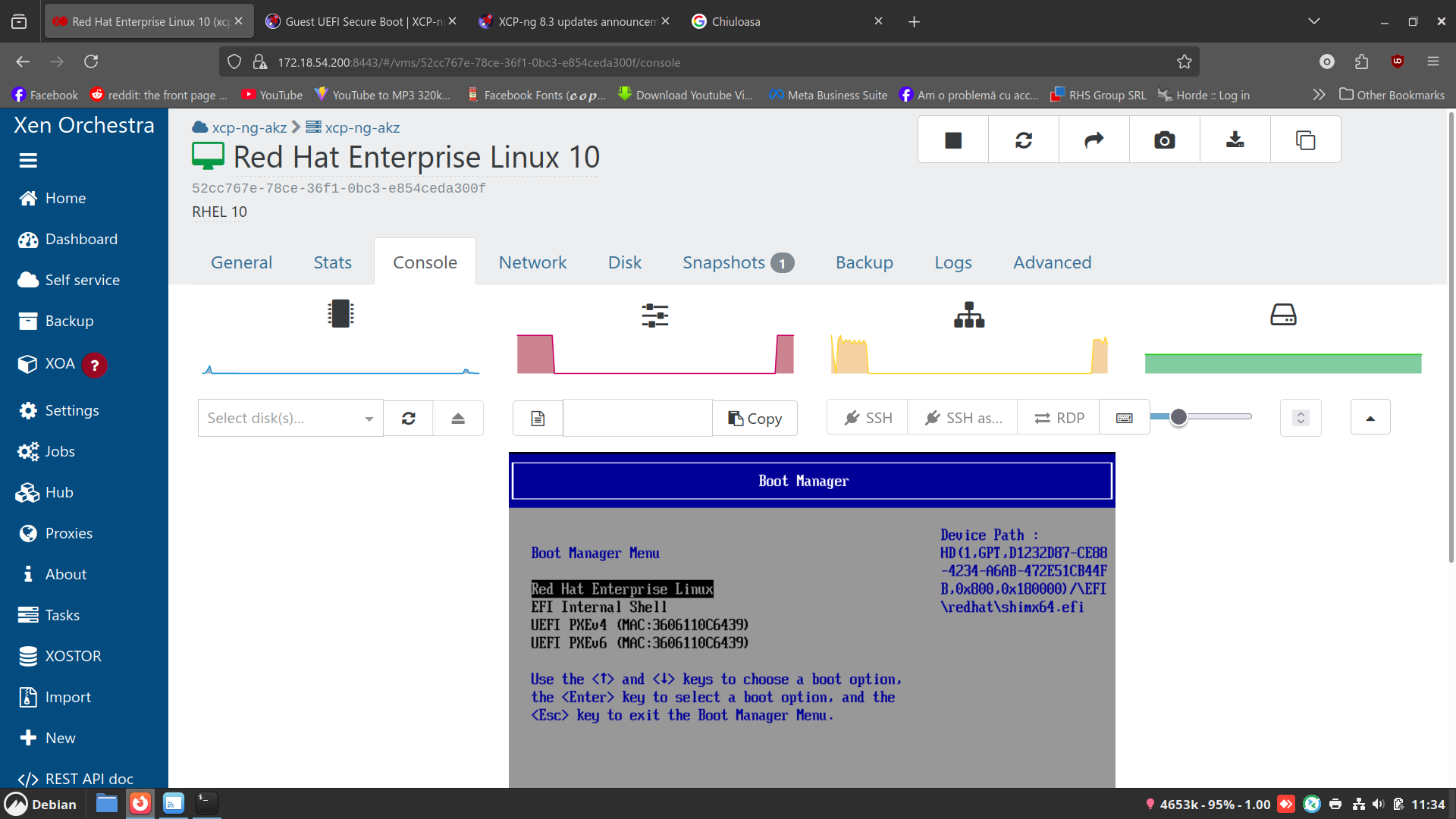Viewport: 1456px width, 819px height.
Task: Click the clipboard text input field
Action: pyautogui.click(x=637, y=418)
